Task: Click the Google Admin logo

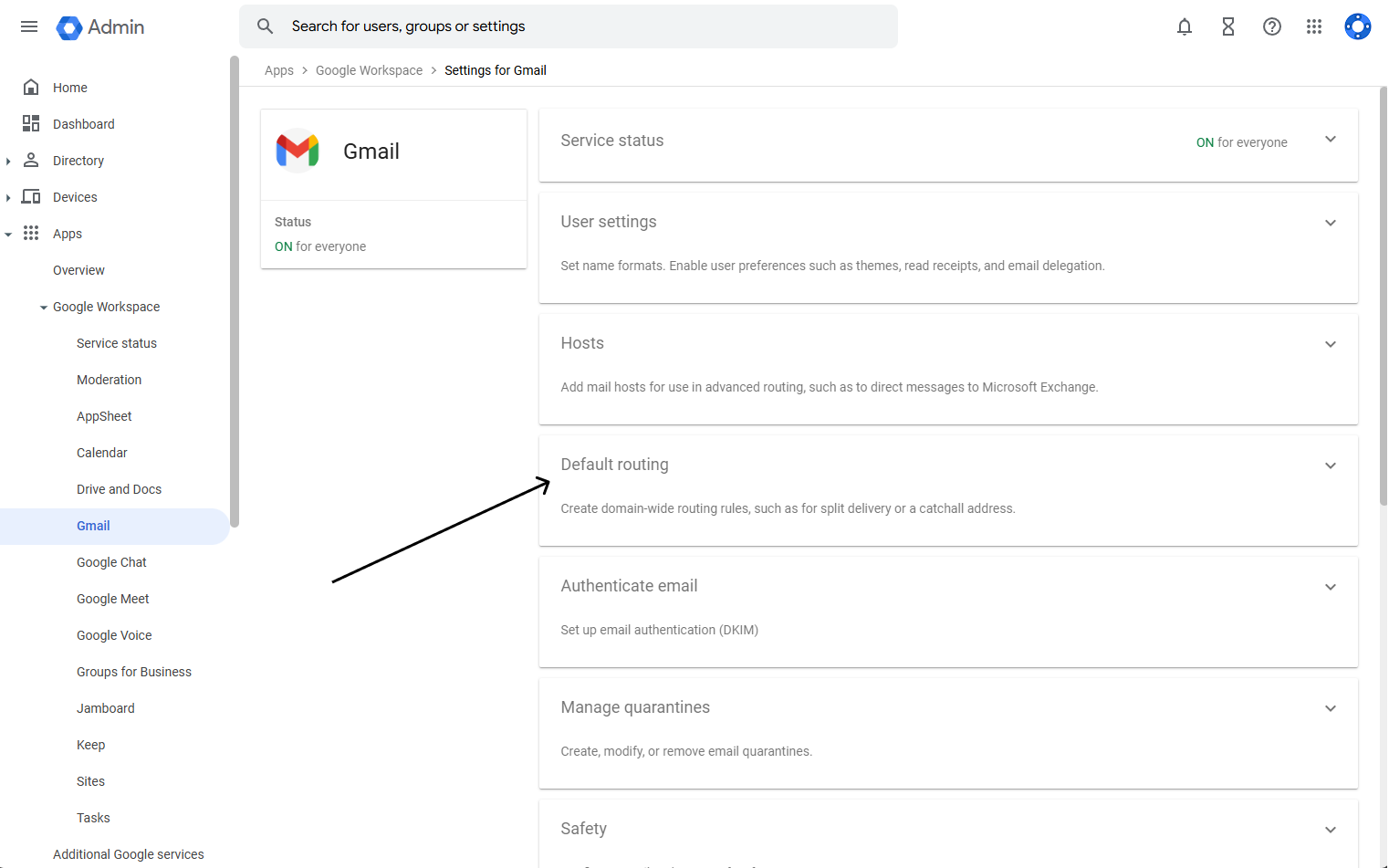Action: pos(100,27)
